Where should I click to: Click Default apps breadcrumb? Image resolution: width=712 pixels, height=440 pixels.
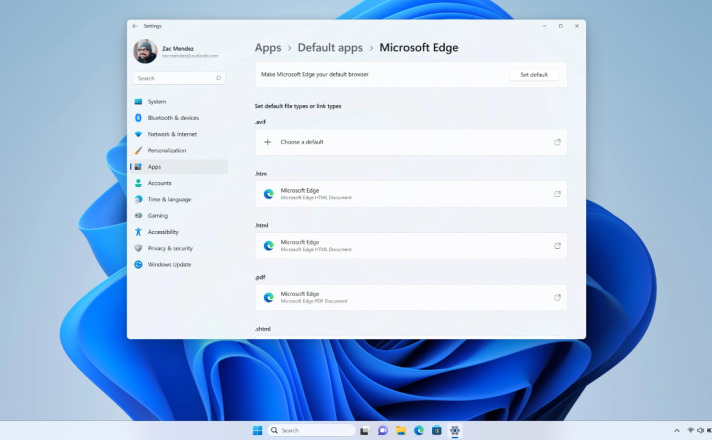click(x=330, y=48)
